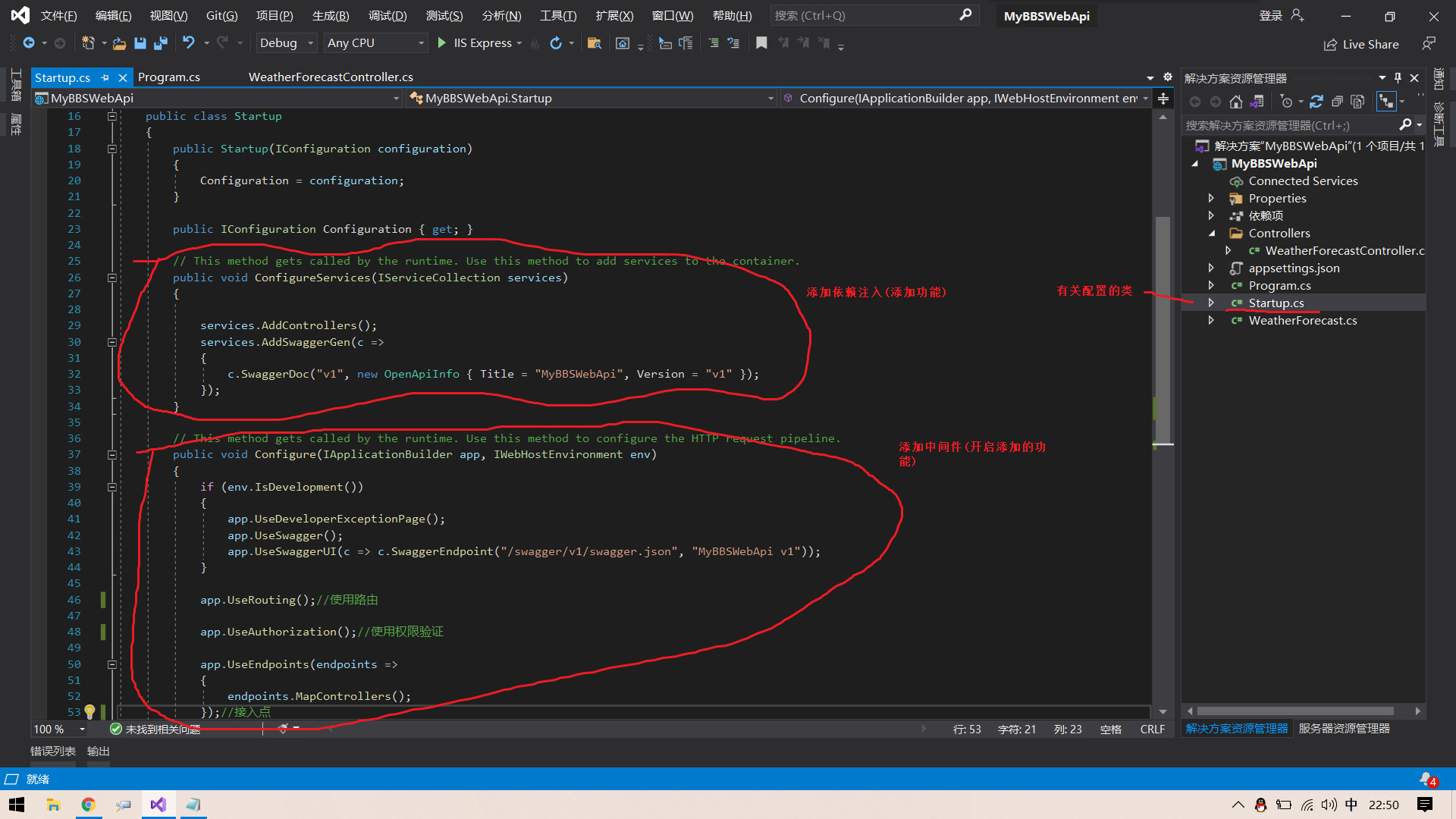
Task: Toggle bookmark on current line
Action: click(761, 43)
